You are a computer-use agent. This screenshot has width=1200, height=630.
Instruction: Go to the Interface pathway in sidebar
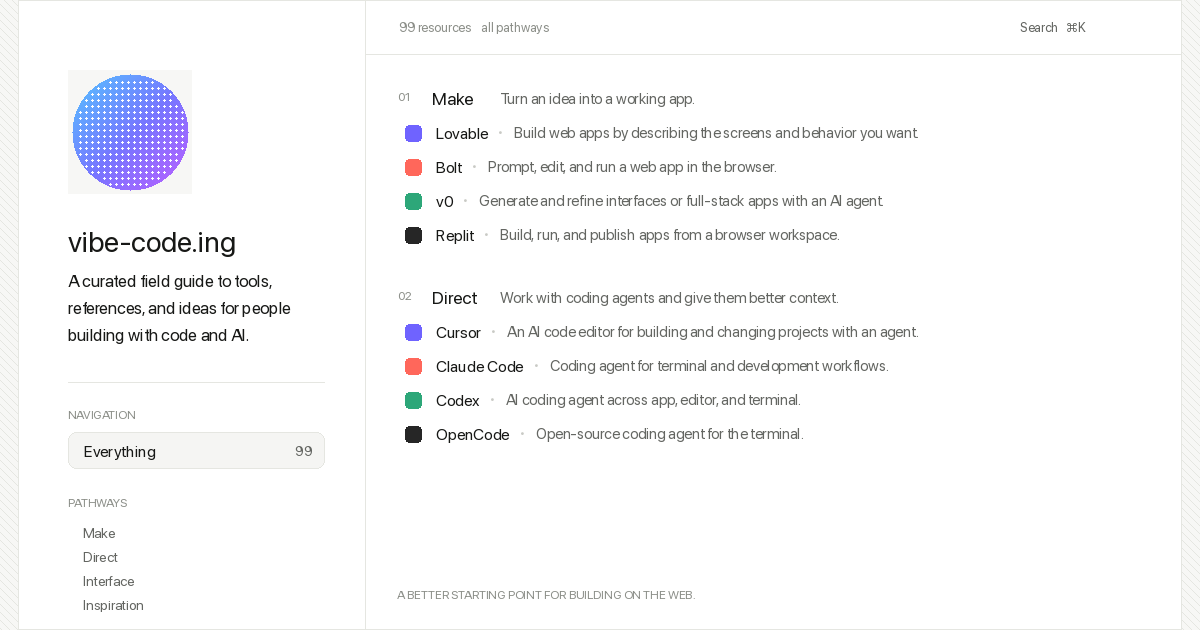[108, 581]
